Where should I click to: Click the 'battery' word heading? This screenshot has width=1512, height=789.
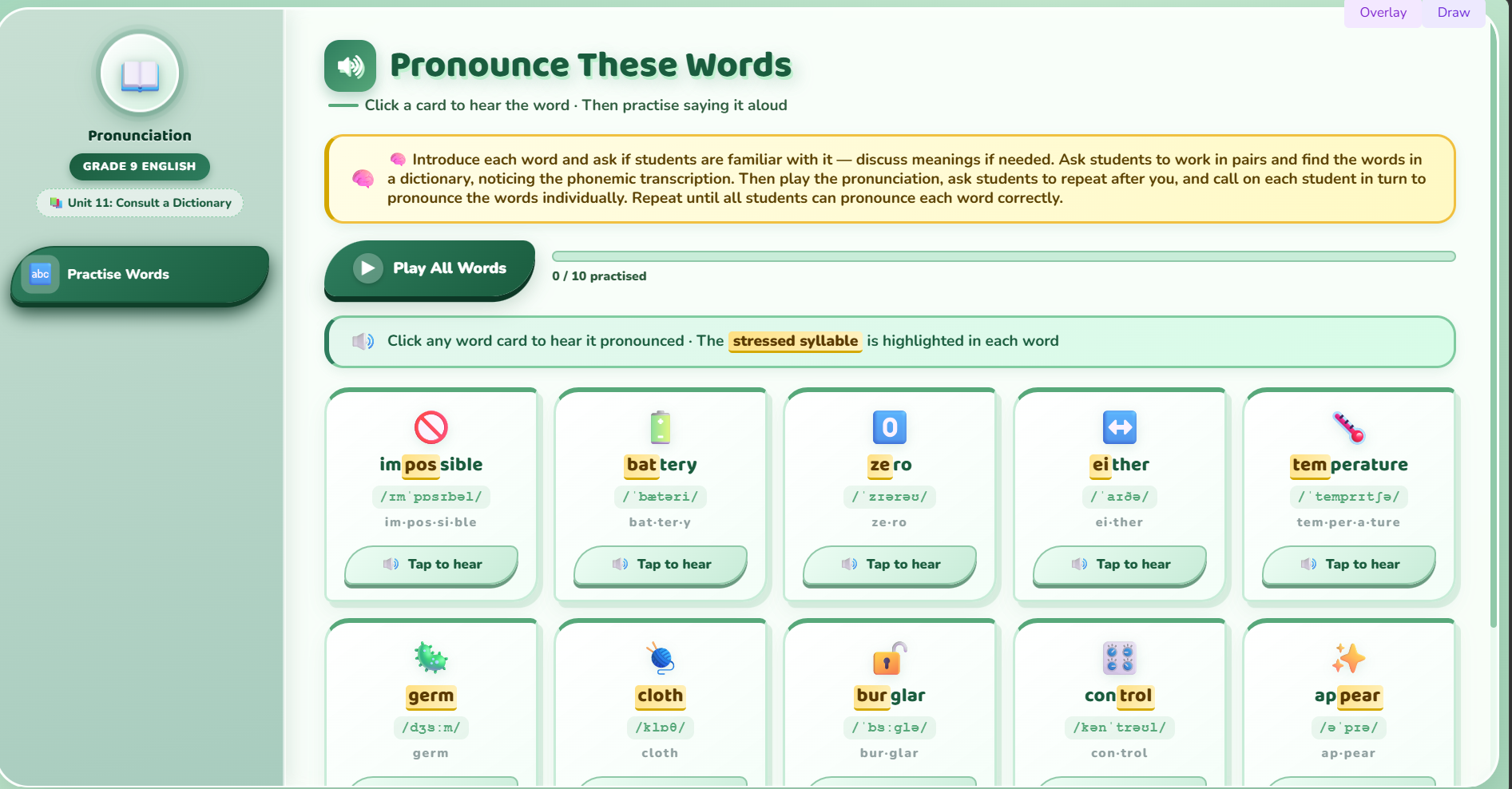[661, 465]
